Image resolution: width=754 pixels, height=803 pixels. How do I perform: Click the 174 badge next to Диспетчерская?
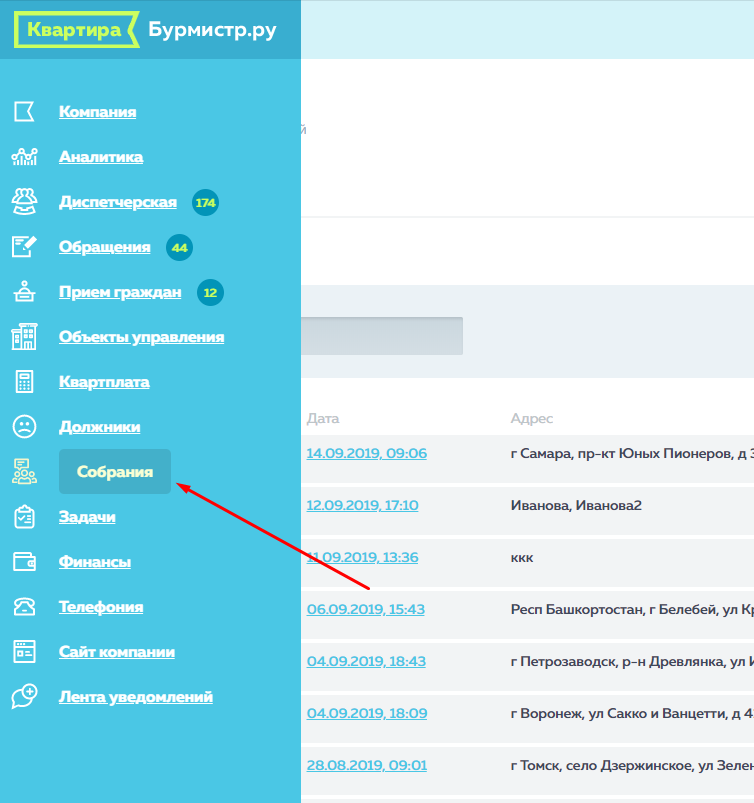(206, 203)
